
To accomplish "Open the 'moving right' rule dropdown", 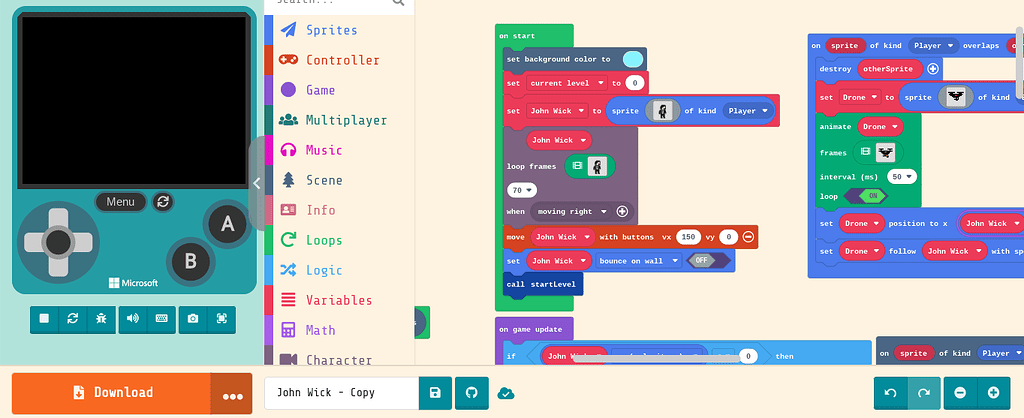I will click(x=572, y=212).
